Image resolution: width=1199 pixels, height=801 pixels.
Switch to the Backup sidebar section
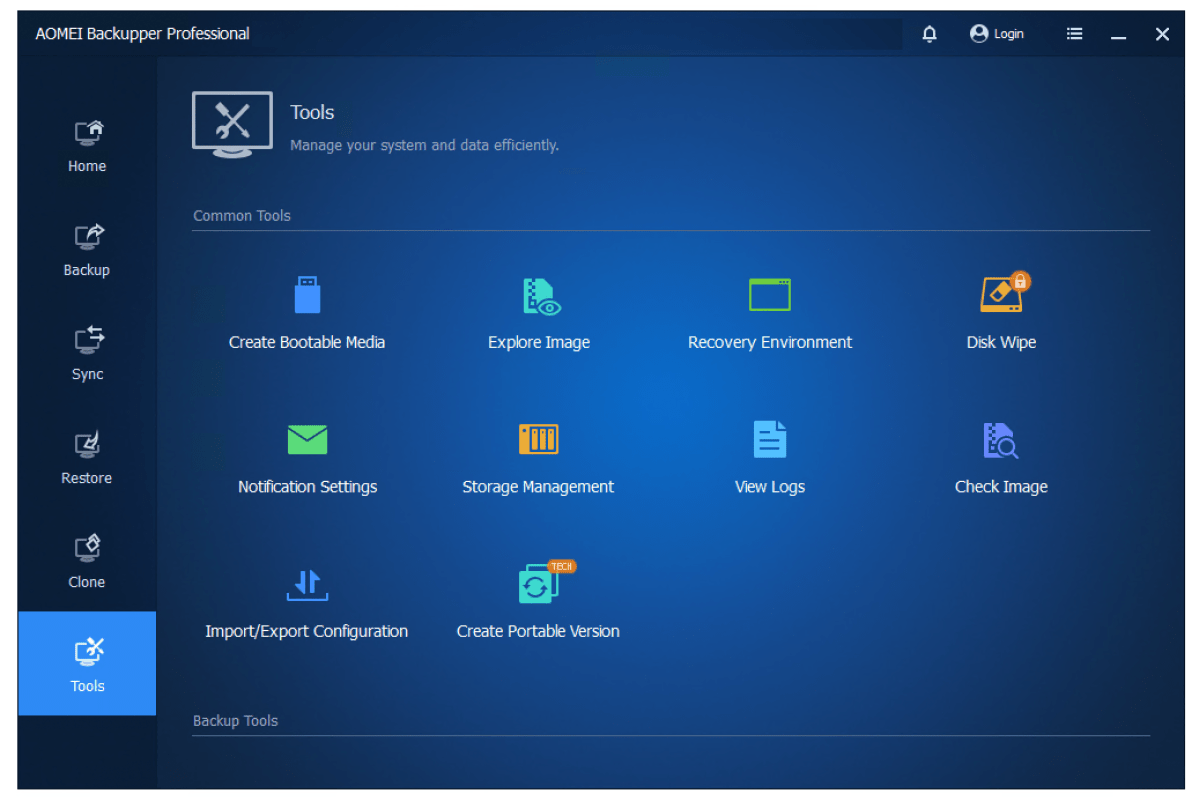[x=87, y=250]
